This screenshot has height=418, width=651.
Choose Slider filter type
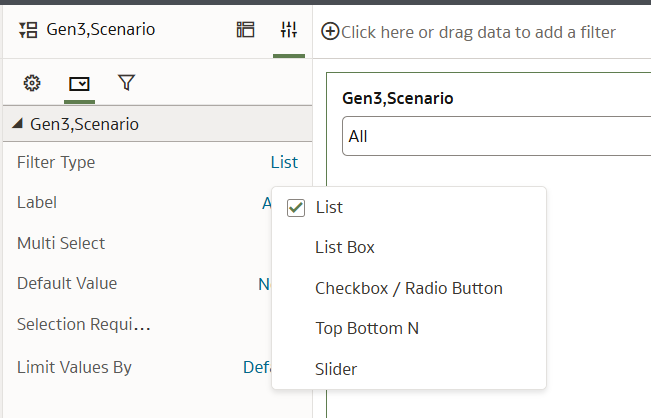pyautogui.click(x=336, y=369)
